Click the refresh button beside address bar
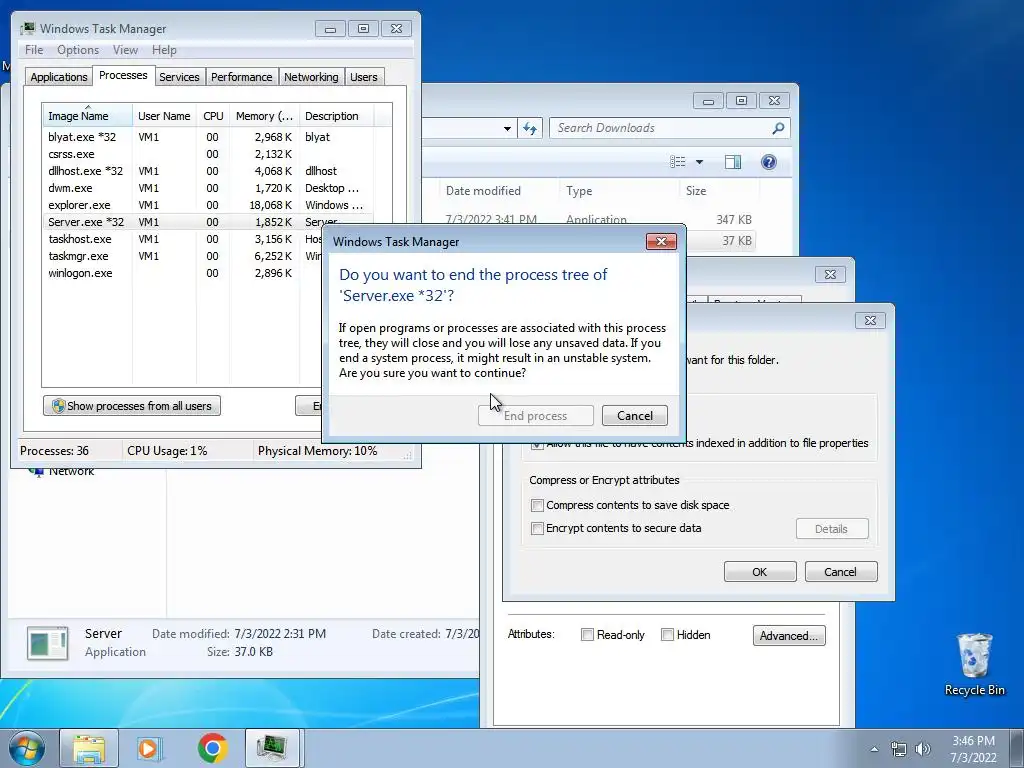The width and height of the screenshot is (1024, 768). (530, 128)
